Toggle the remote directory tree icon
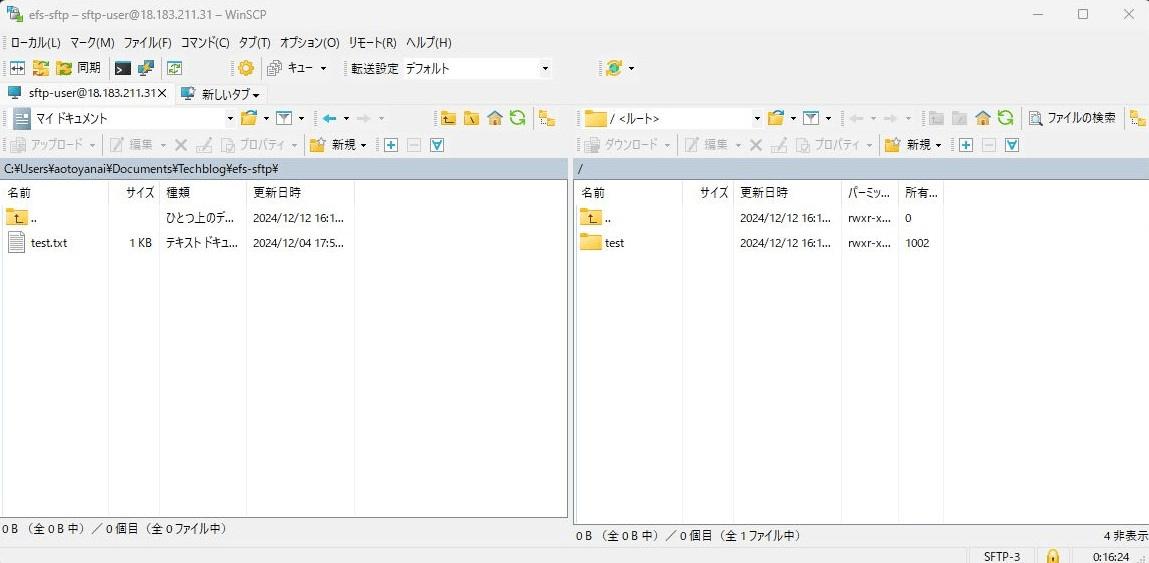This screenshot has width=1149, height=563. [1138, 118]
